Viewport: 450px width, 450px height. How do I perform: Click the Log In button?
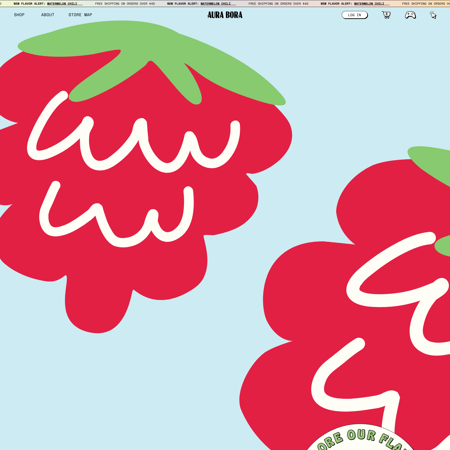pos(355,15)
